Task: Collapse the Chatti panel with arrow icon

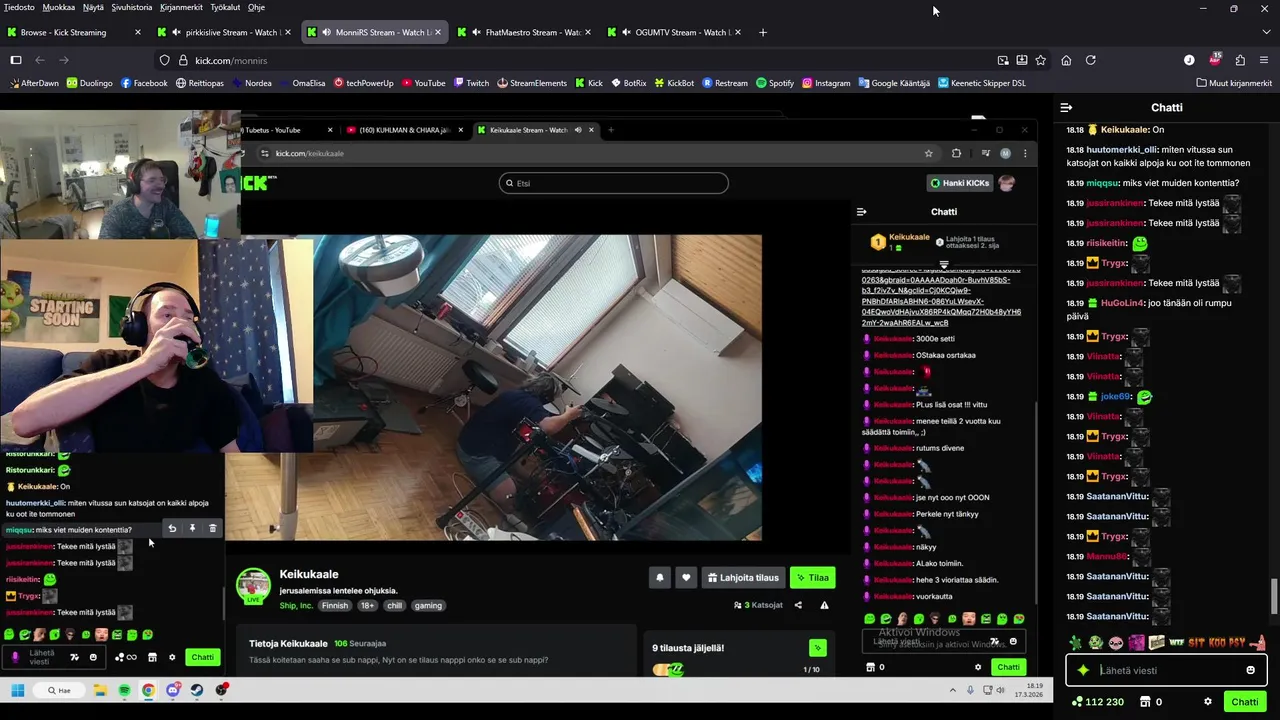Action: (1066, 107)
